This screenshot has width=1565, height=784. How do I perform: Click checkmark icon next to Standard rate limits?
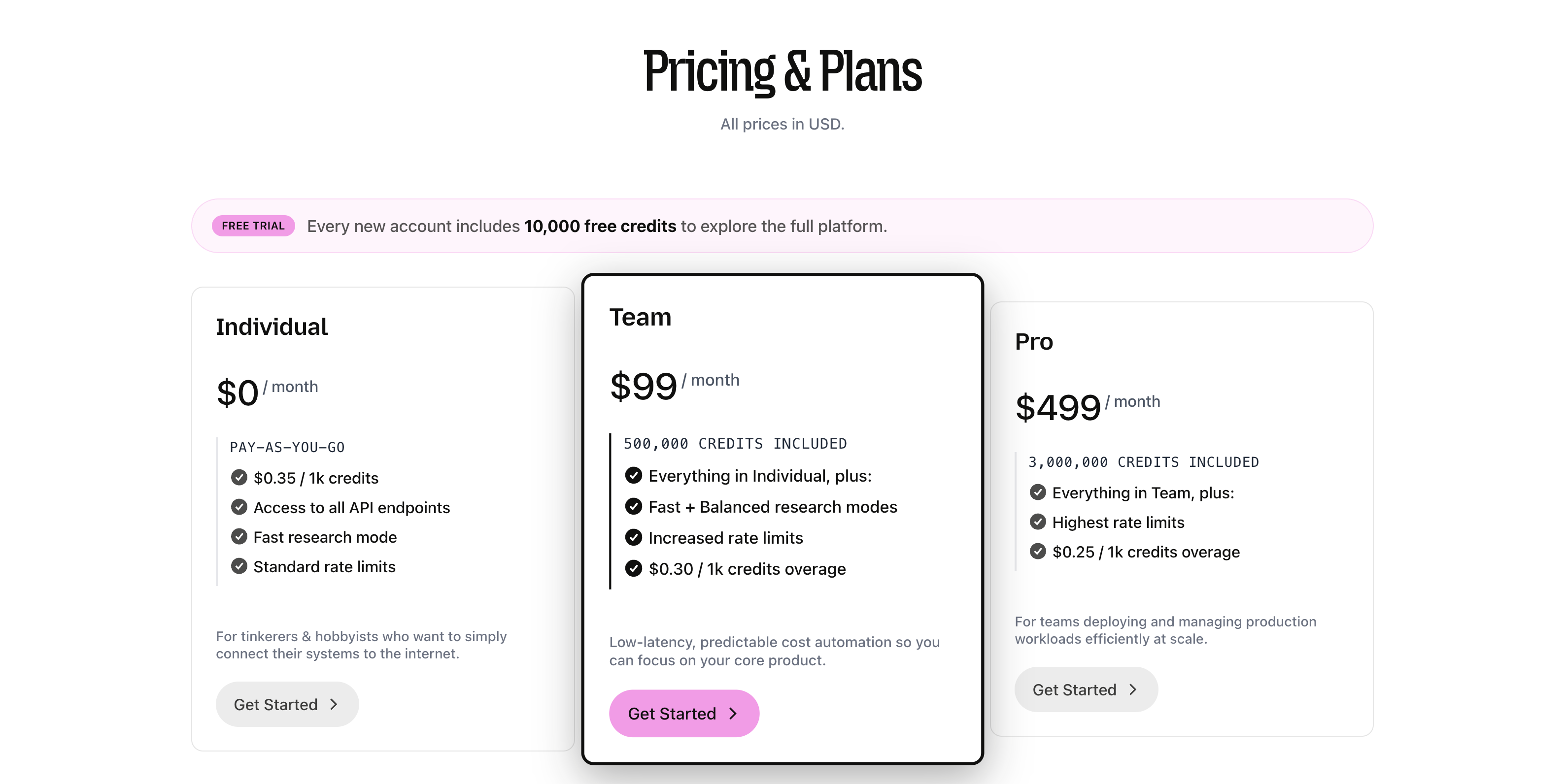(239, 567)
